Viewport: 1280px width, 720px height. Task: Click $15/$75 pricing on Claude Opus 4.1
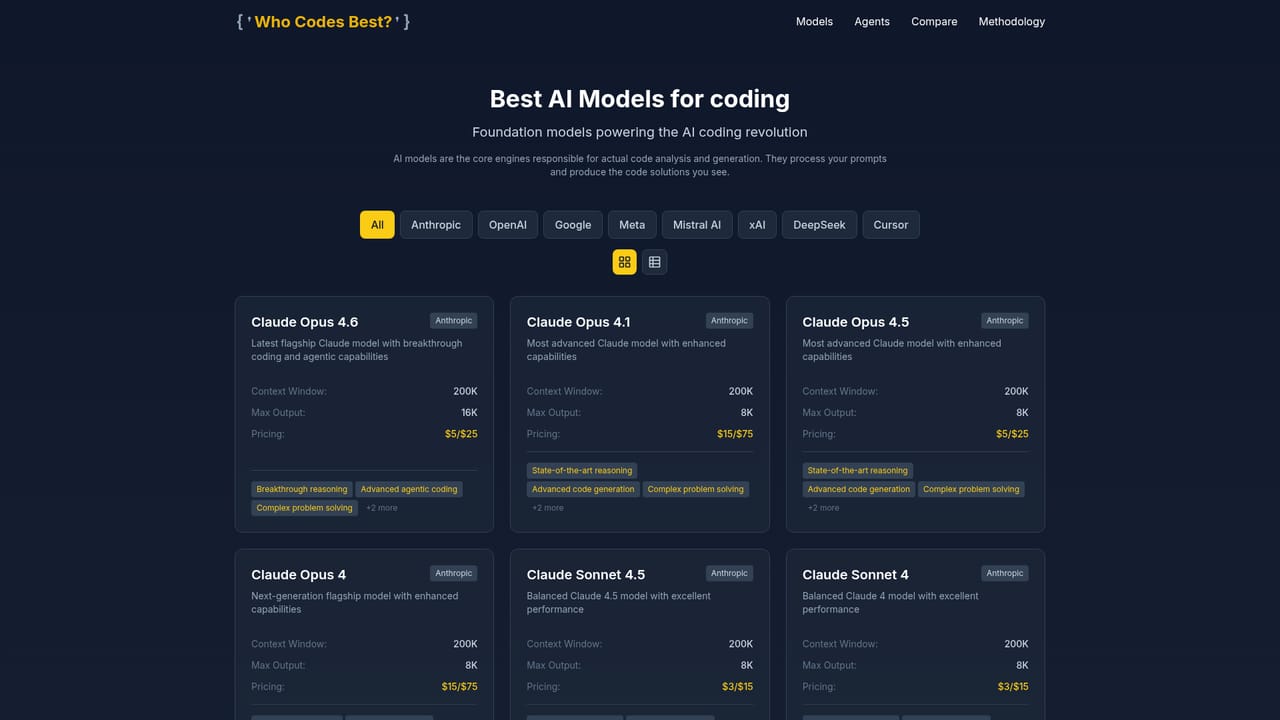point(735,434)
